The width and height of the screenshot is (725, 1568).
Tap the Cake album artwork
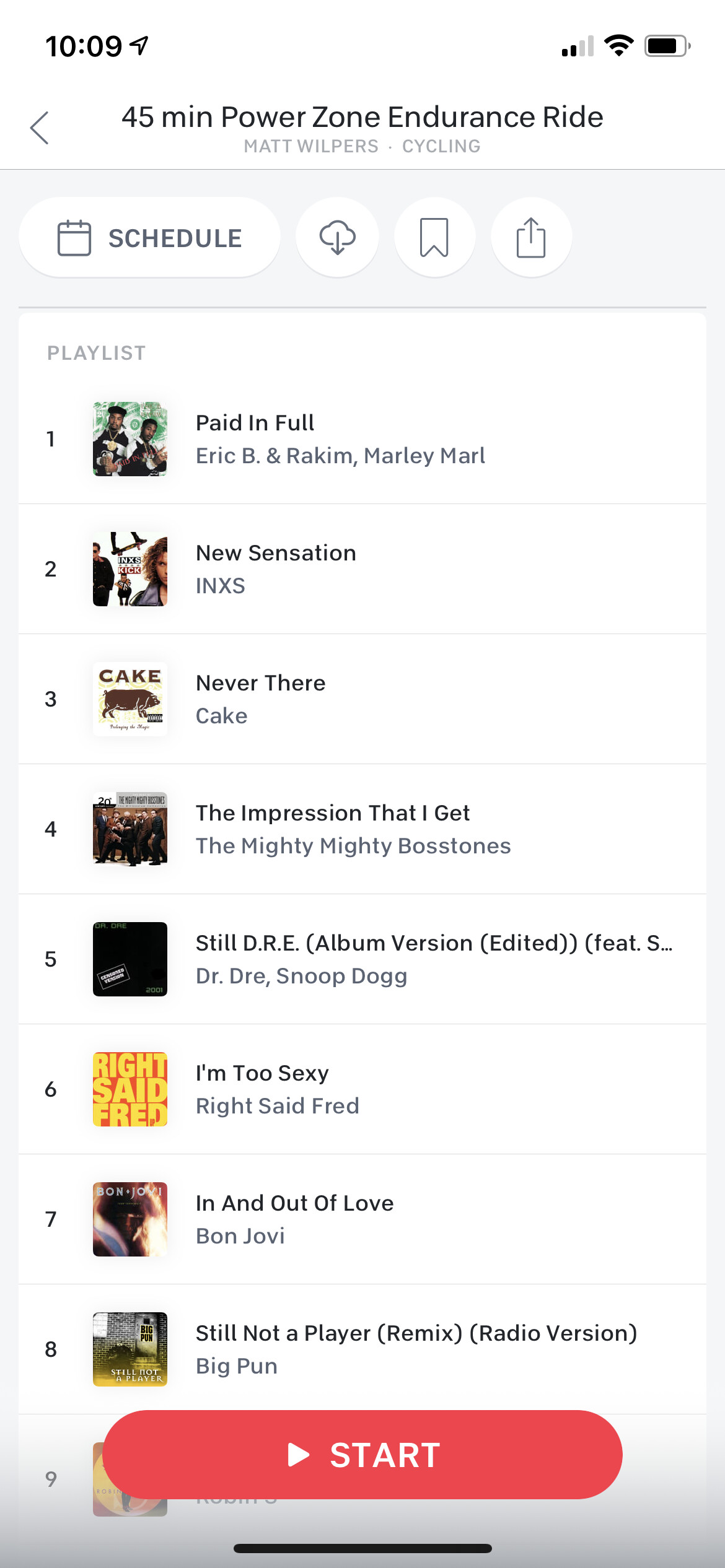130,699
